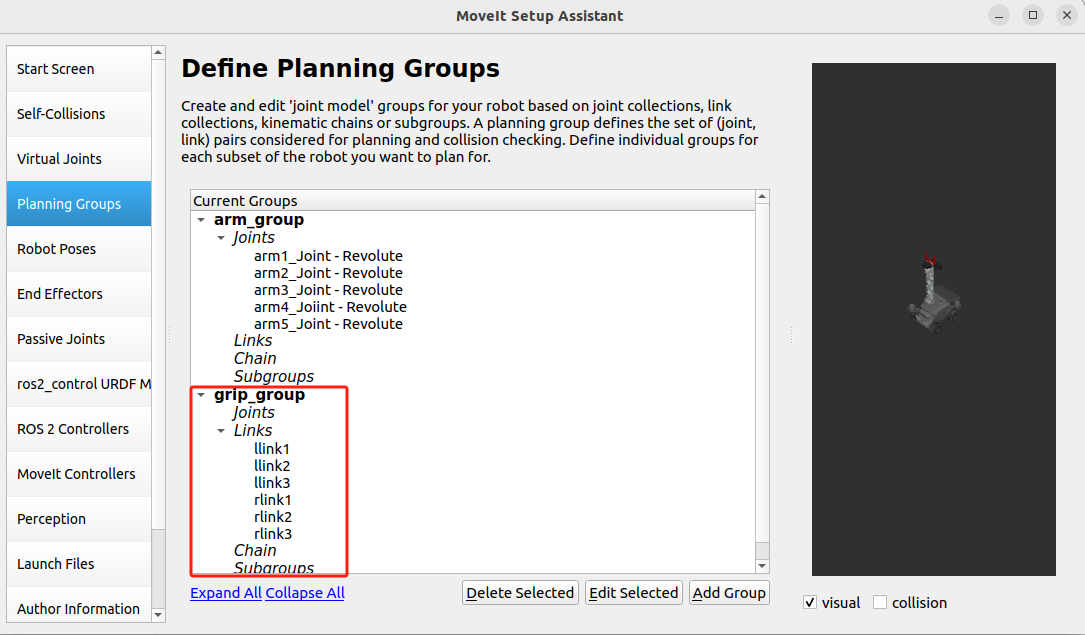The height and width of the screenshot is (635, 1085).
Task: Minimize the MoveIt Setup Assistant window
Action: click(x=999, y=15)
